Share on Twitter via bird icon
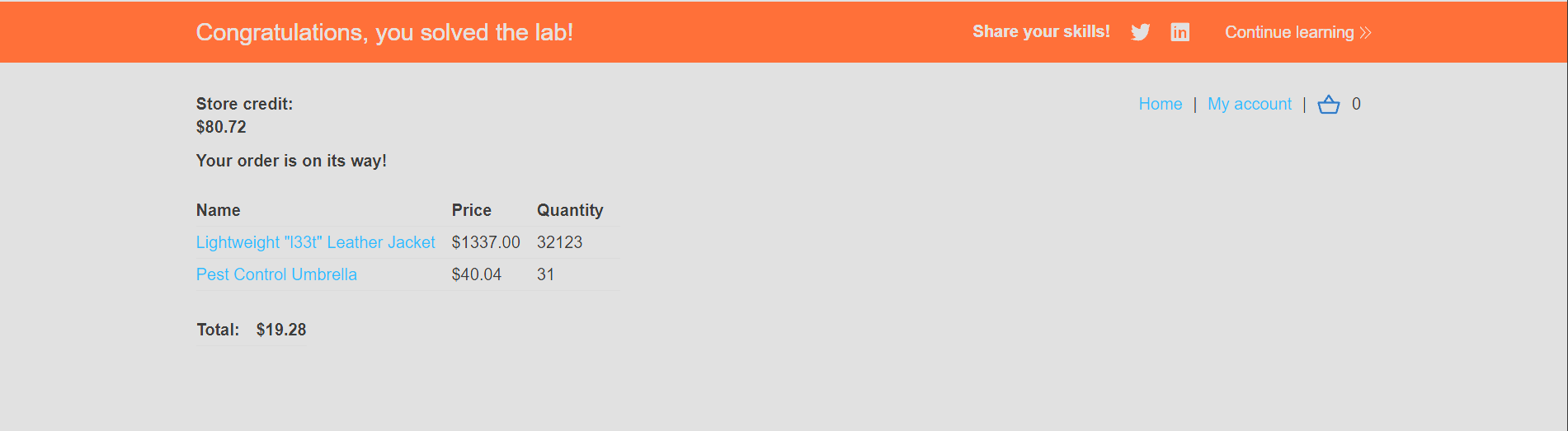This screenshot has width=1568, height=431. point(1140,32)
